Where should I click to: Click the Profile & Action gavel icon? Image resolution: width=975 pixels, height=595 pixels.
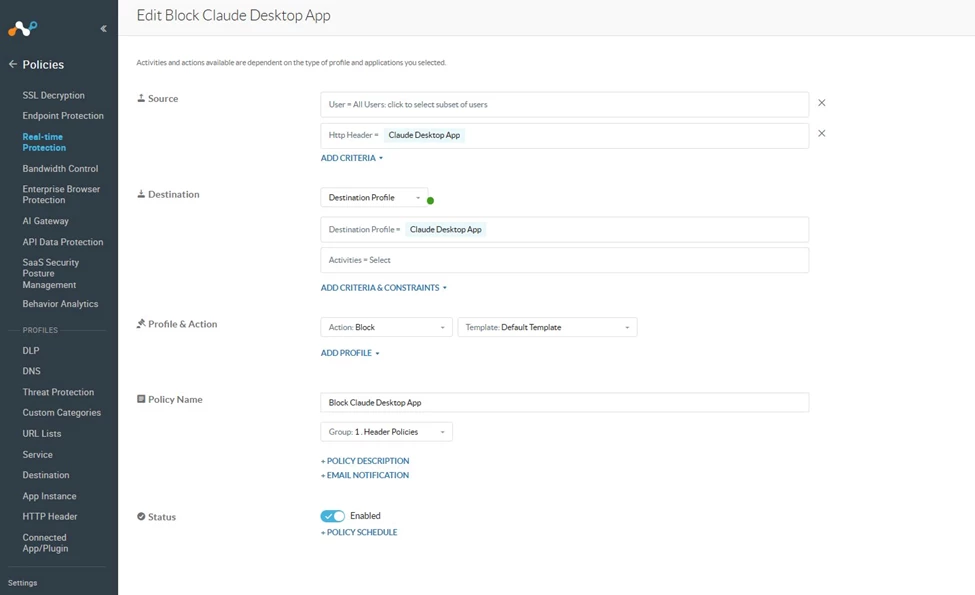point(141,324)
